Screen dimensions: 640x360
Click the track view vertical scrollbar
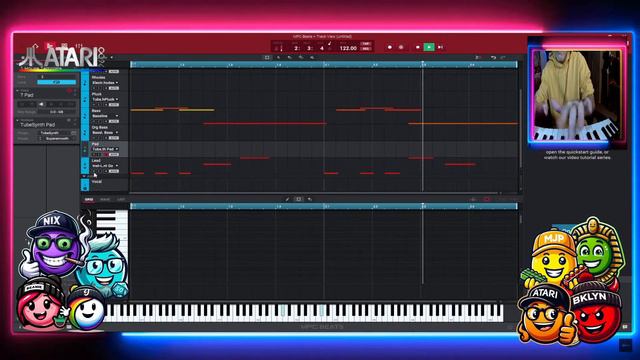[520, 129]
